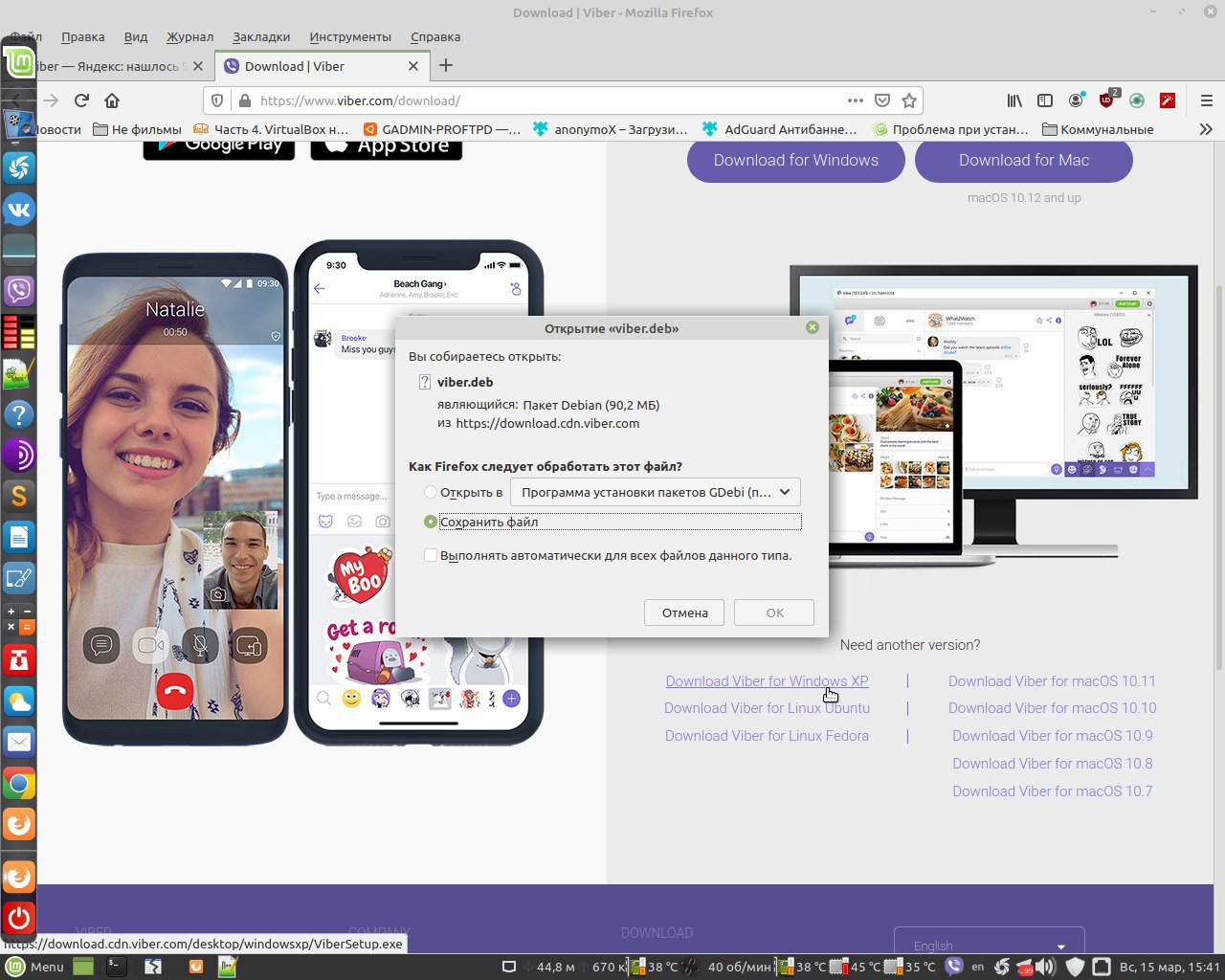
Task: Go to Firefox home page
Action: point(112,100)
